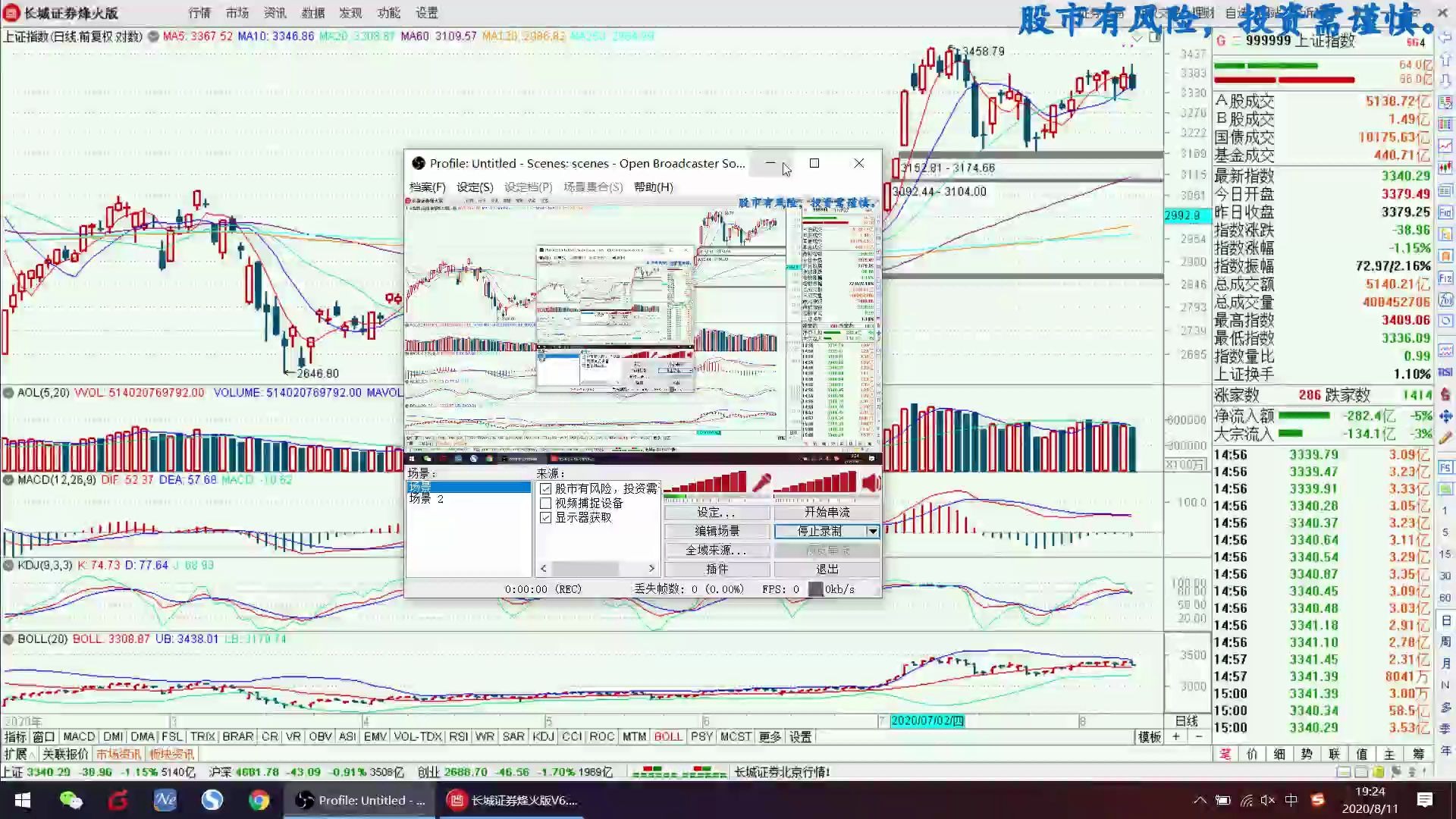Click the Fi2 icon in right sidebar

tap(1445, 278)
